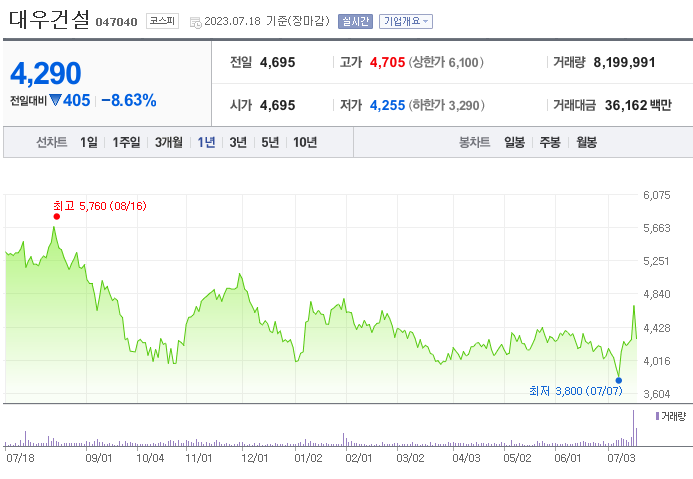The height and width of the screenshot is (479, 693).
Task: Click the 01/02 date axis label
Action: click(308, 458)
